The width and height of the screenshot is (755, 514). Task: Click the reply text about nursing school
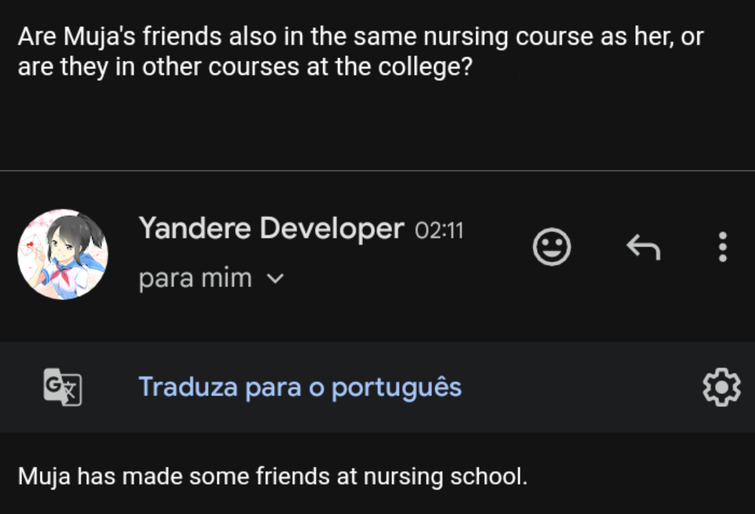pos(273,476)
